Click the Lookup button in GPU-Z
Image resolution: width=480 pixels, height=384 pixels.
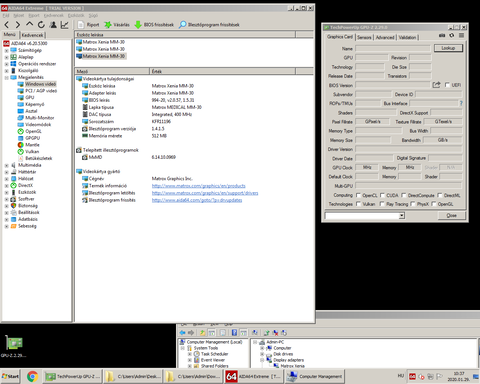click(x=448, y=48)
